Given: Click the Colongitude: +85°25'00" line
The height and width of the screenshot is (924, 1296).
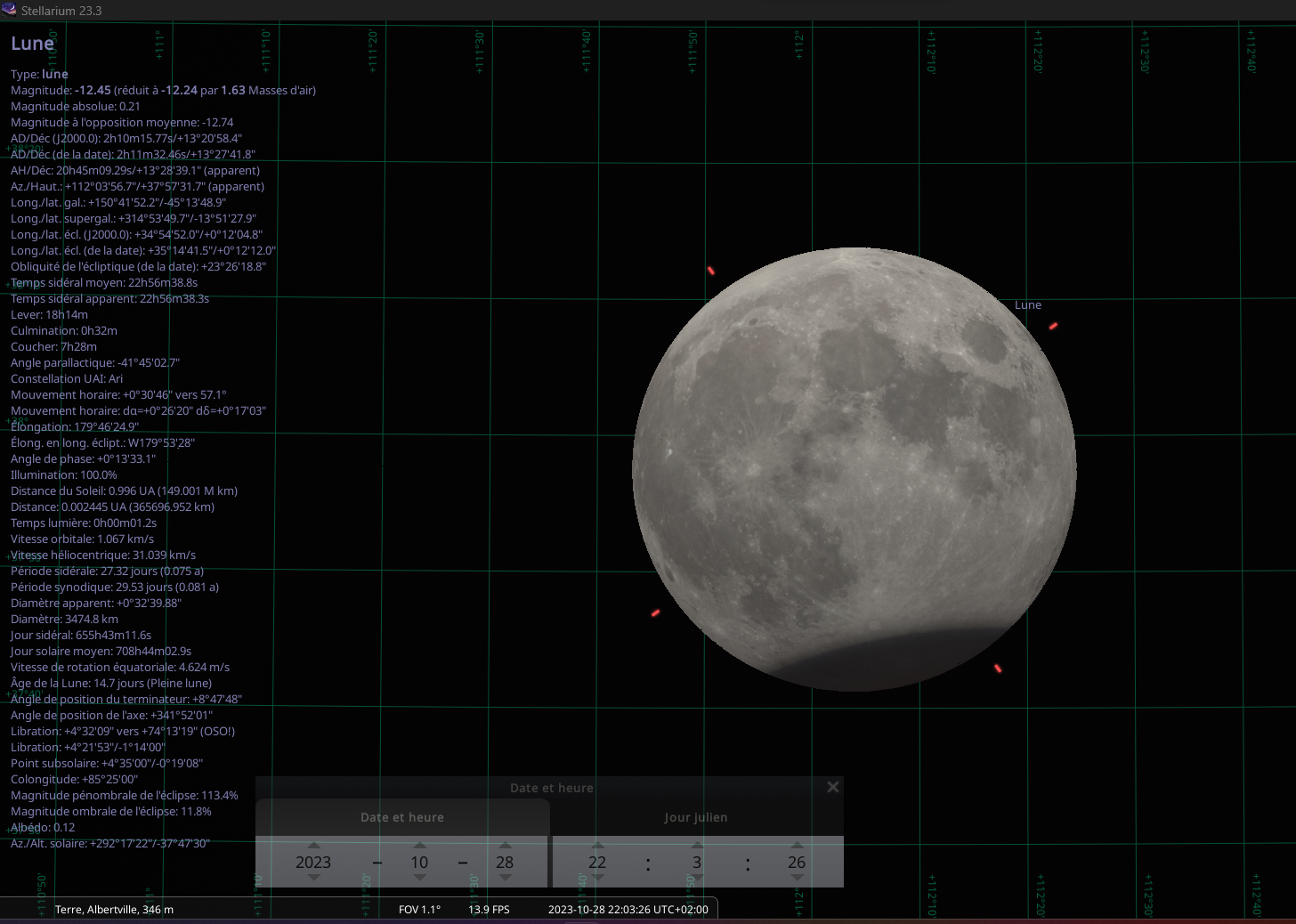Looking at the screenshot, I should 74,779.
